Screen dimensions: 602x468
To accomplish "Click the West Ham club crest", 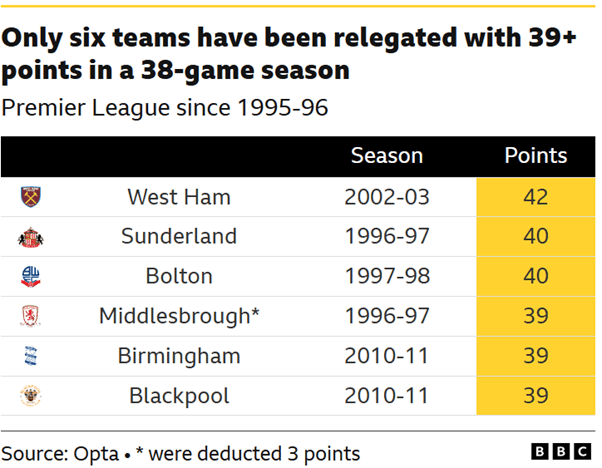I will coord(30,197).
